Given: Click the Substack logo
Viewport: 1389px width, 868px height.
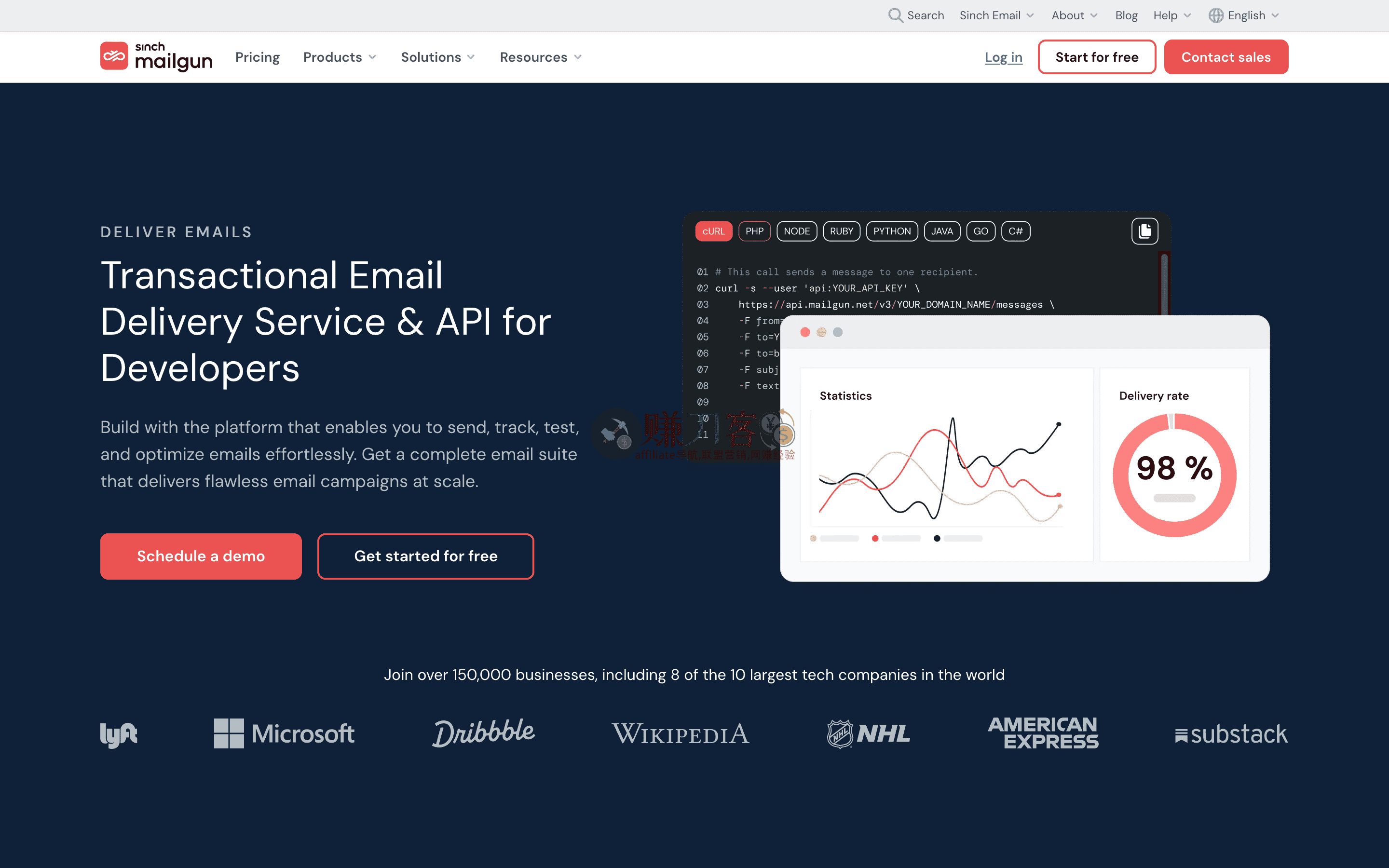Looking at the screenshot, I should pyautogui.click(x=1231, y=734).
